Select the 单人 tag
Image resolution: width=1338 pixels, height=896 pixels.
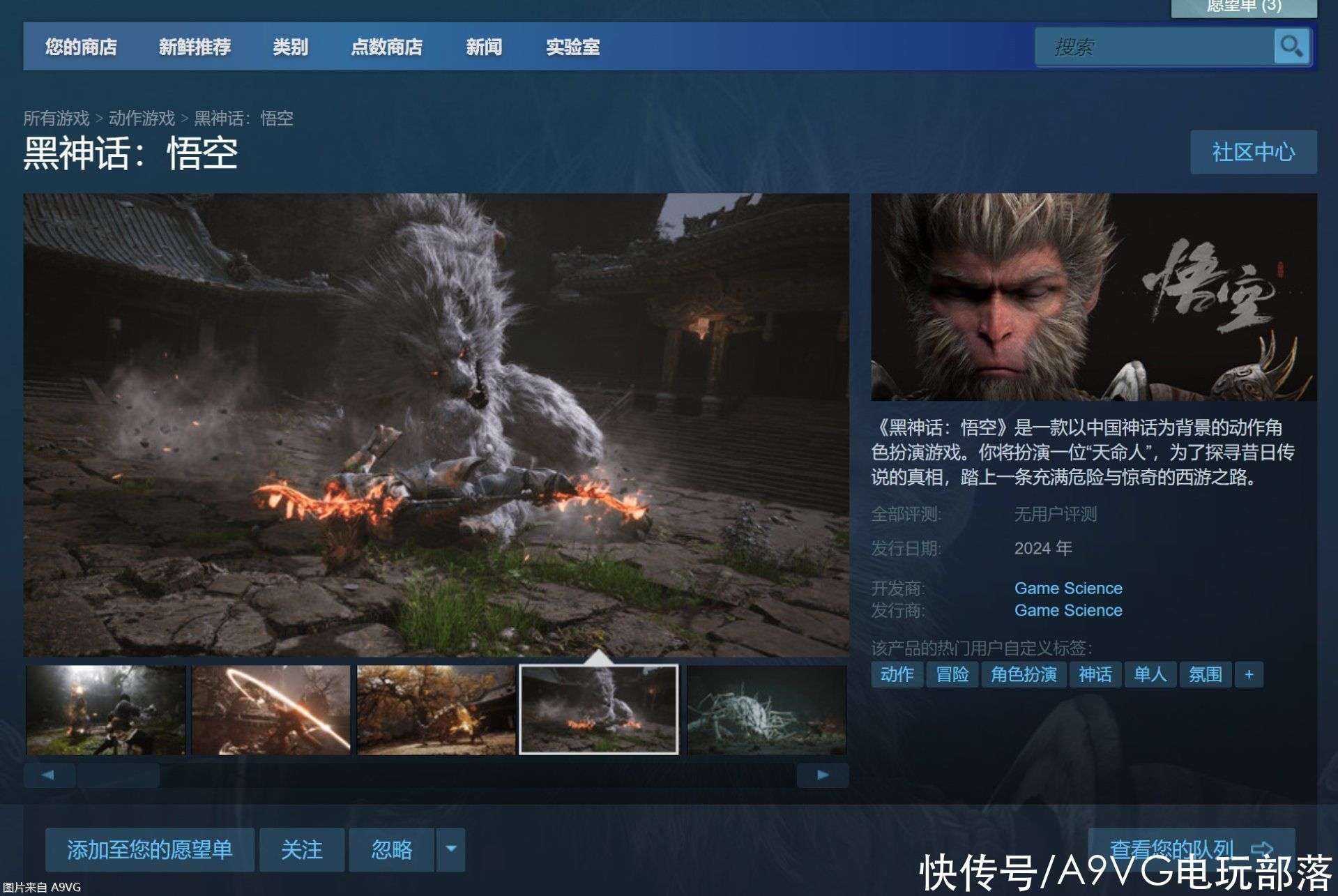[x=1150, y=674]
